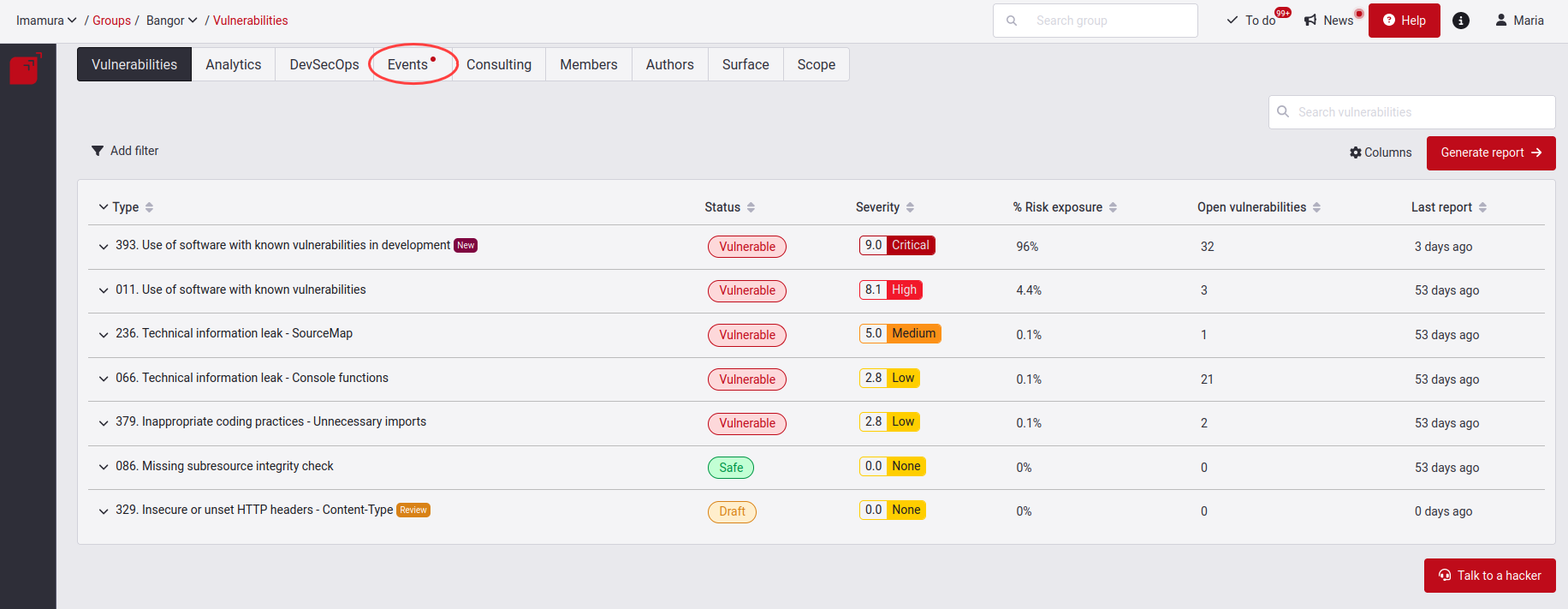Screen dimensions: 1568x609
Task: Open the Columns gear settings
Action: point(1381,152)
